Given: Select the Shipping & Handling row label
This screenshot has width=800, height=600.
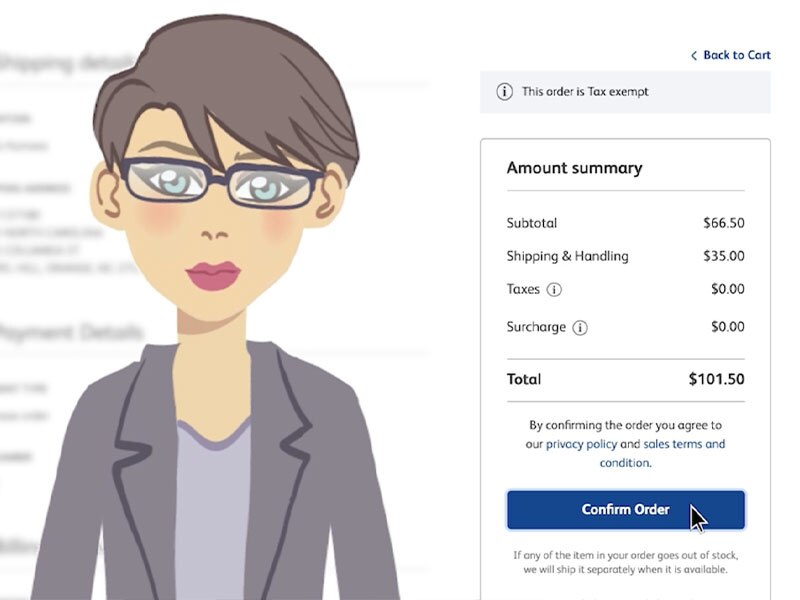Looking at the screenshot, I should tap(567, 256).
